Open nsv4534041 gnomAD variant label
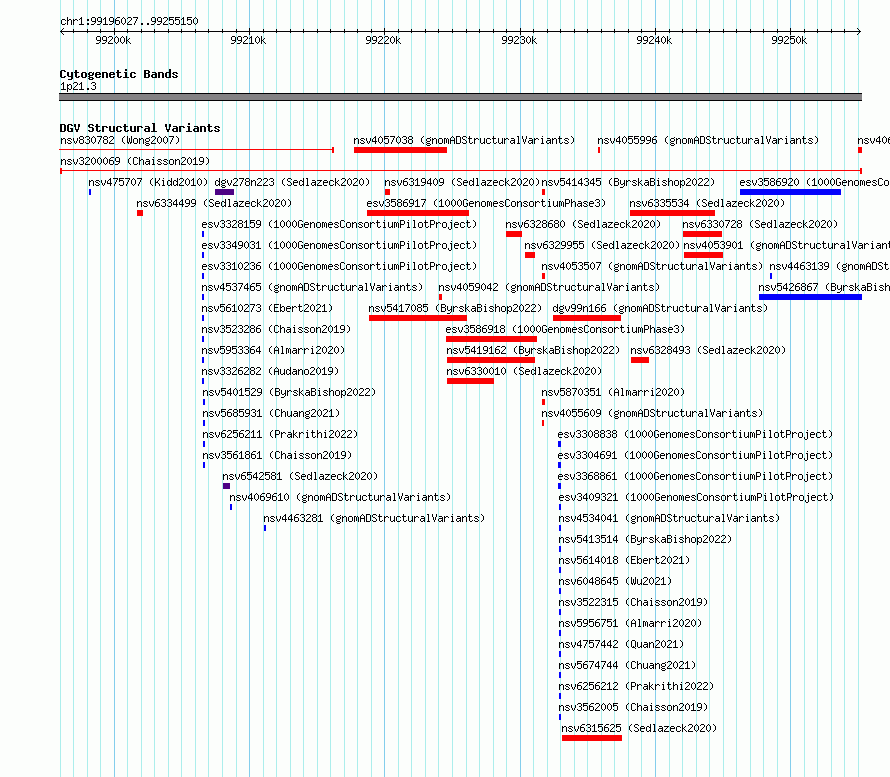The image size is (890, 777). (x=669, y=518)
